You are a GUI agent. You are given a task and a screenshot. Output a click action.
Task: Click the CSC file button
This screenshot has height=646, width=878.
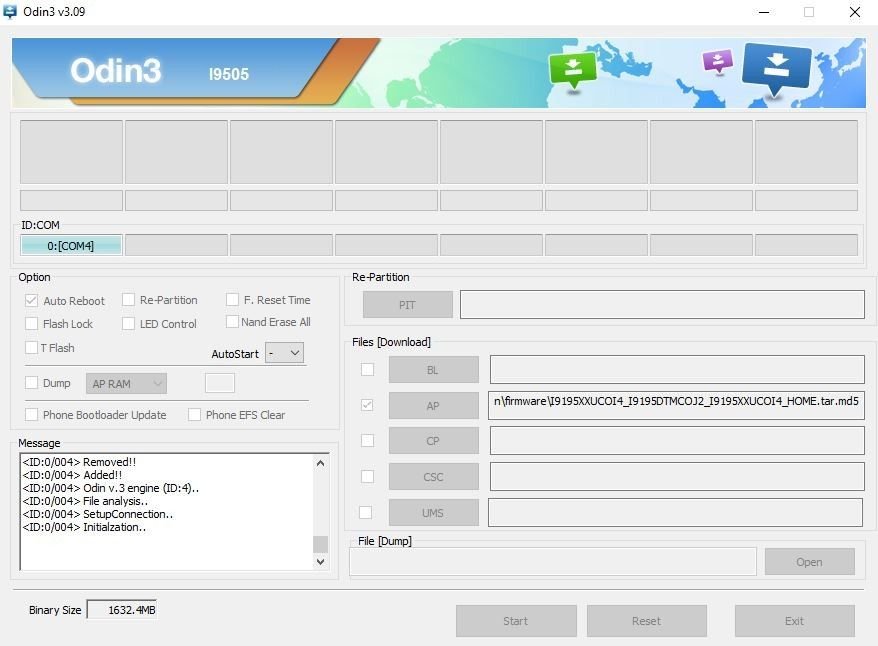click(433, 476)
